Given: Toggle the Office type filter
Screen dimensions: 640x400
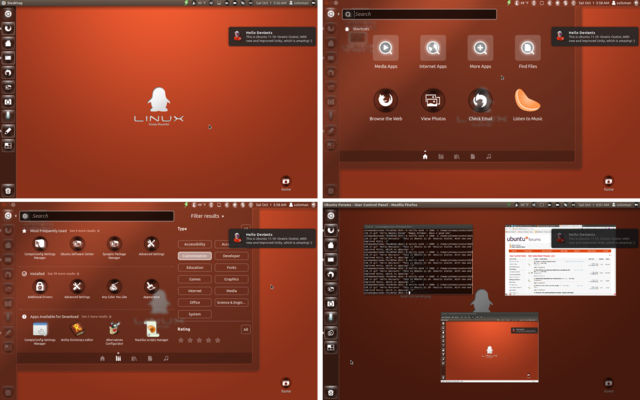Looking at the screenshot, I should click(195, 302).
